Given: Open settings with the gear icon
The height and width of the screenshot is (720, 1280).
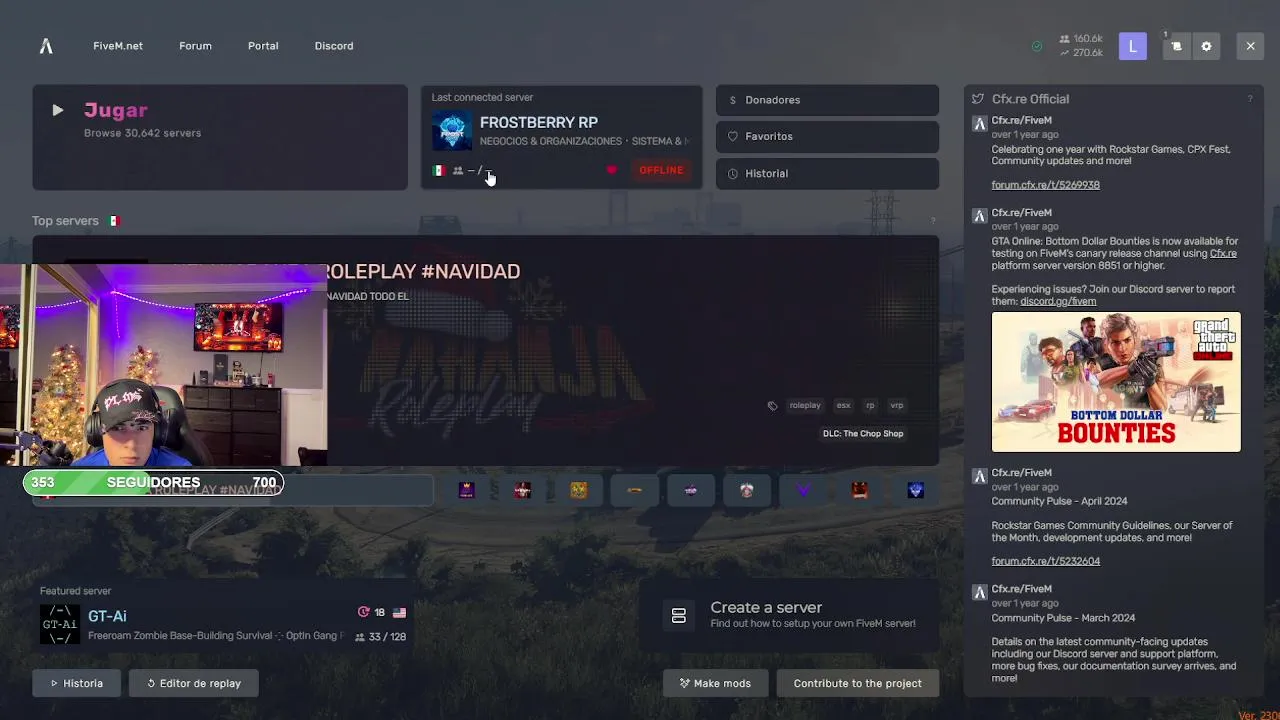Looking at the screenshot, I should 1206,46.
